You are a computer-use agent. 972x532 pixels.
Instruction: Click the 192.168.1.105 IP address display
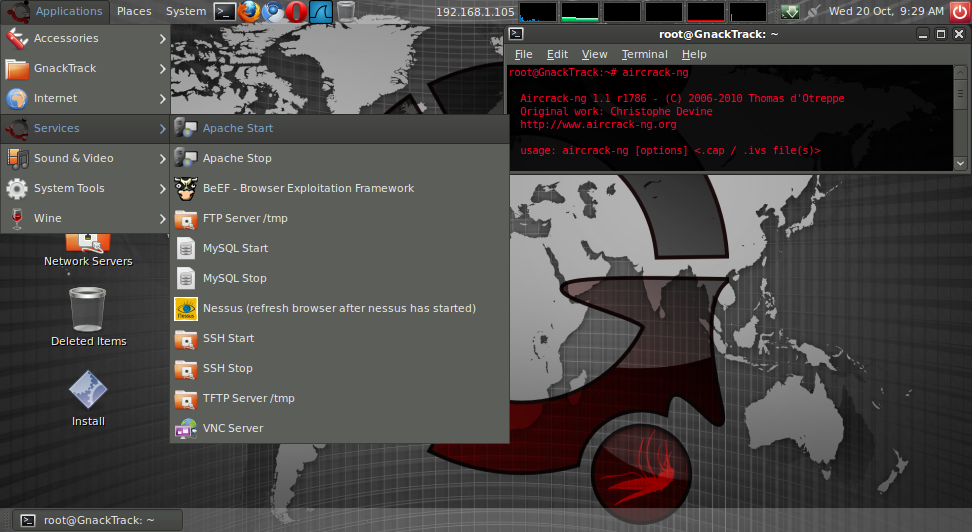475,12
